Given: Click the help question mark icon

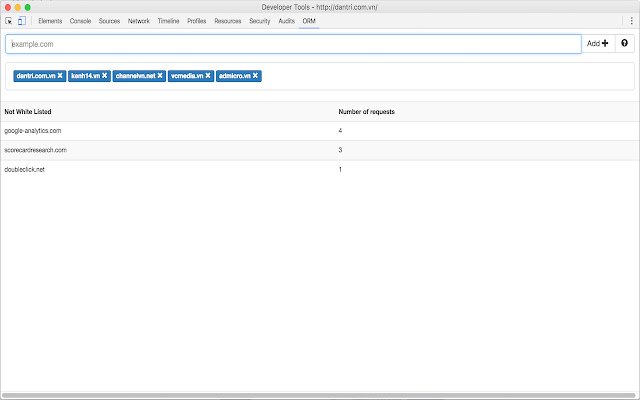Looking at the screenshot, I should (x=624, y=43).
